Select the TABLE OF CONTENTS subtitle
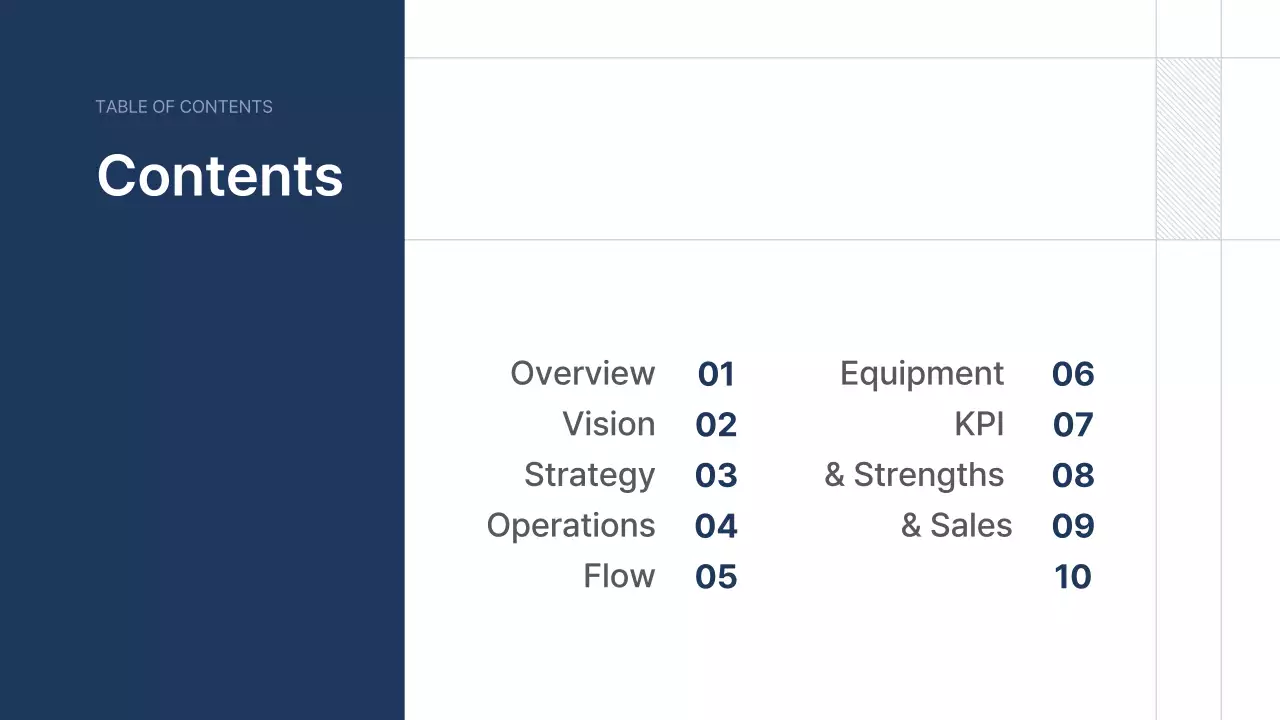This screenshot has height=720, width=1280. click(x=184, y=107)
